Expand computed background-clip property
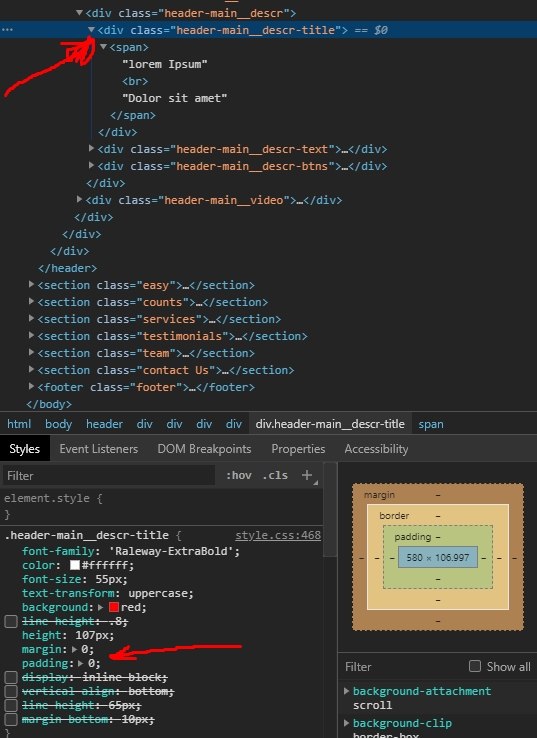The image size is (537, 738). tap(346, 722)
